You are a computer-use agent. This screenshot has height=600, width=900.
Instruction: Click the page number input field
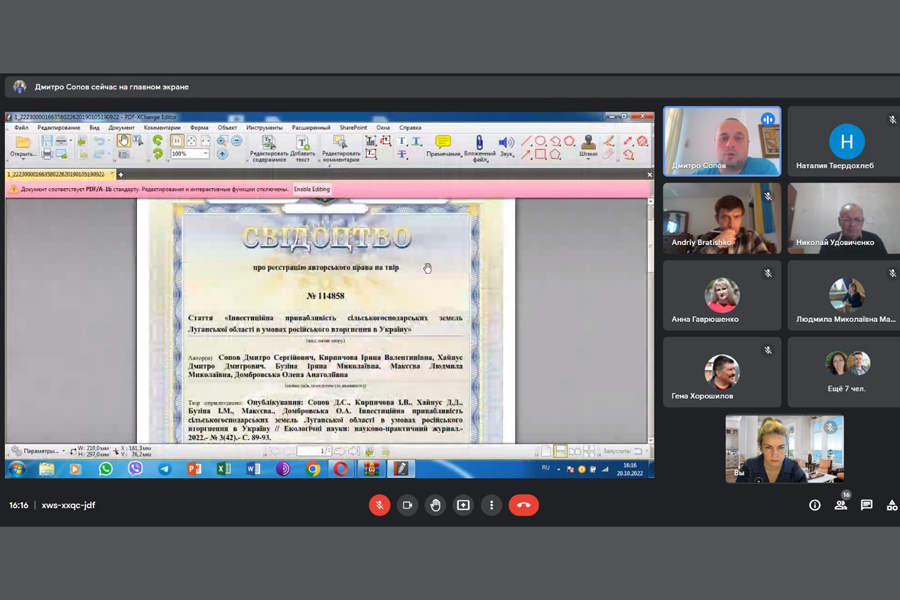(x=314, y=451)
